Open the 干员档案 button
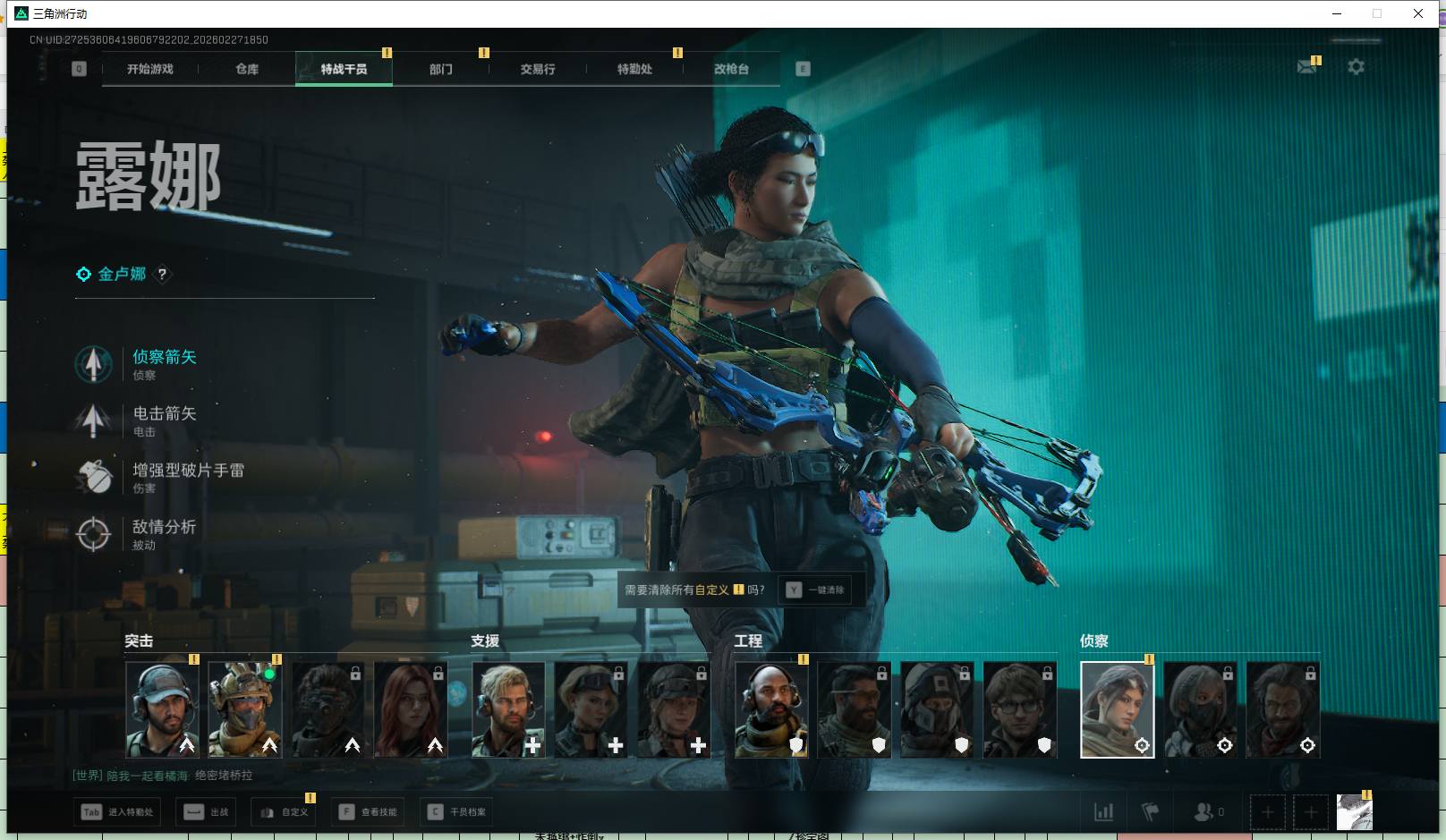The height and width of the screenshot is (840, 1446). (x=458, y=811)
